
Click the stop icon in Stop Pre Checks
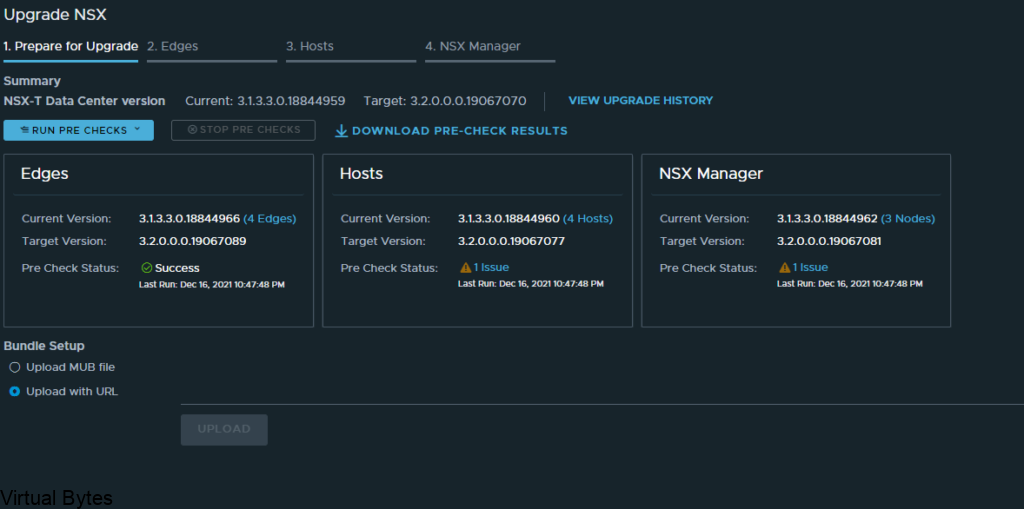192,129
